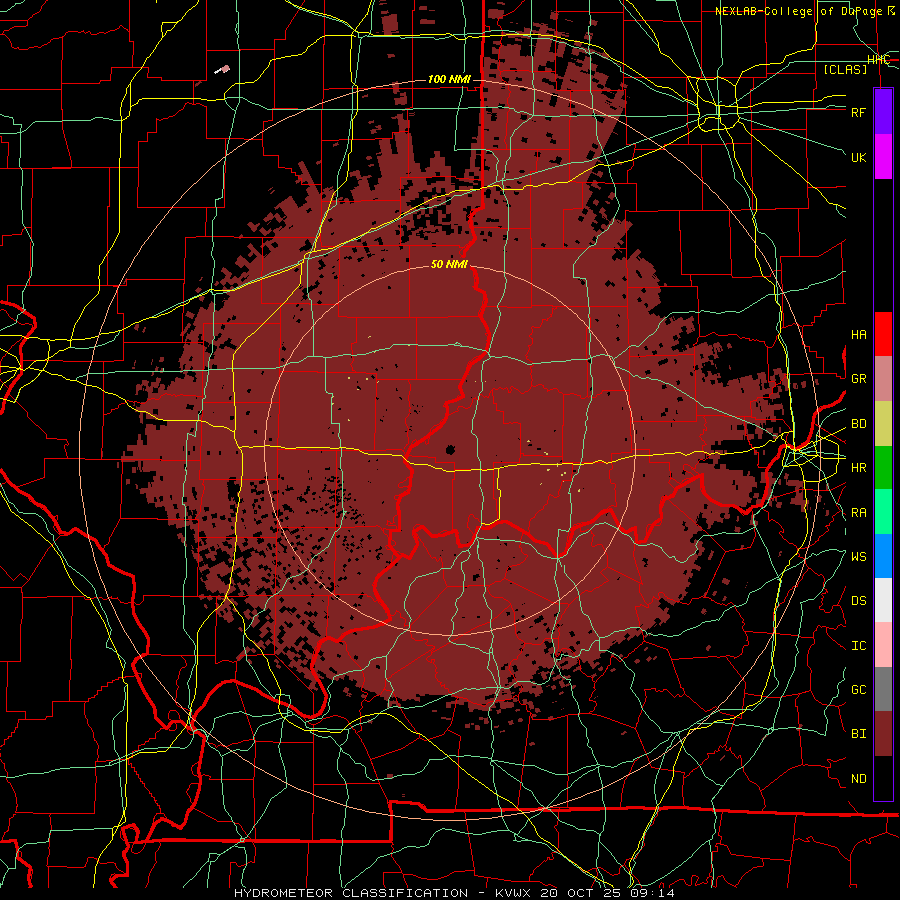Screen dimensions: 900x900
Task: Pick the dusty pink GR legend swatch
Action: [x=883, y=379]
